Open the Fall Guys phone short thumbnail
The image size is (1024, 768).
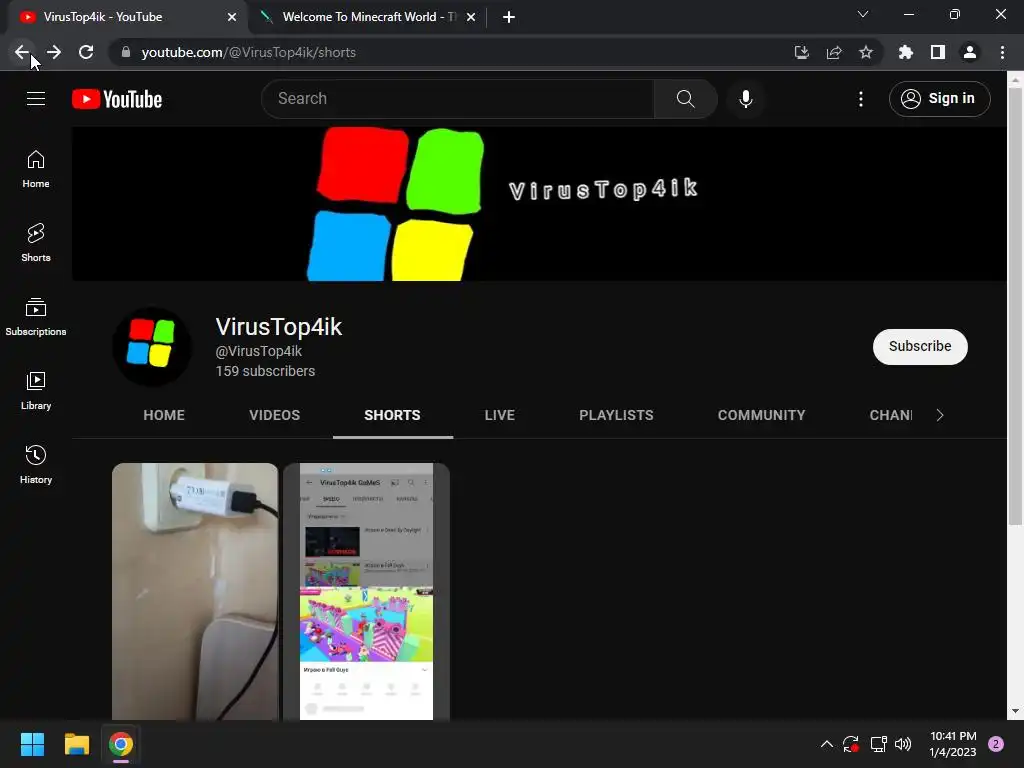coord(366,591)
